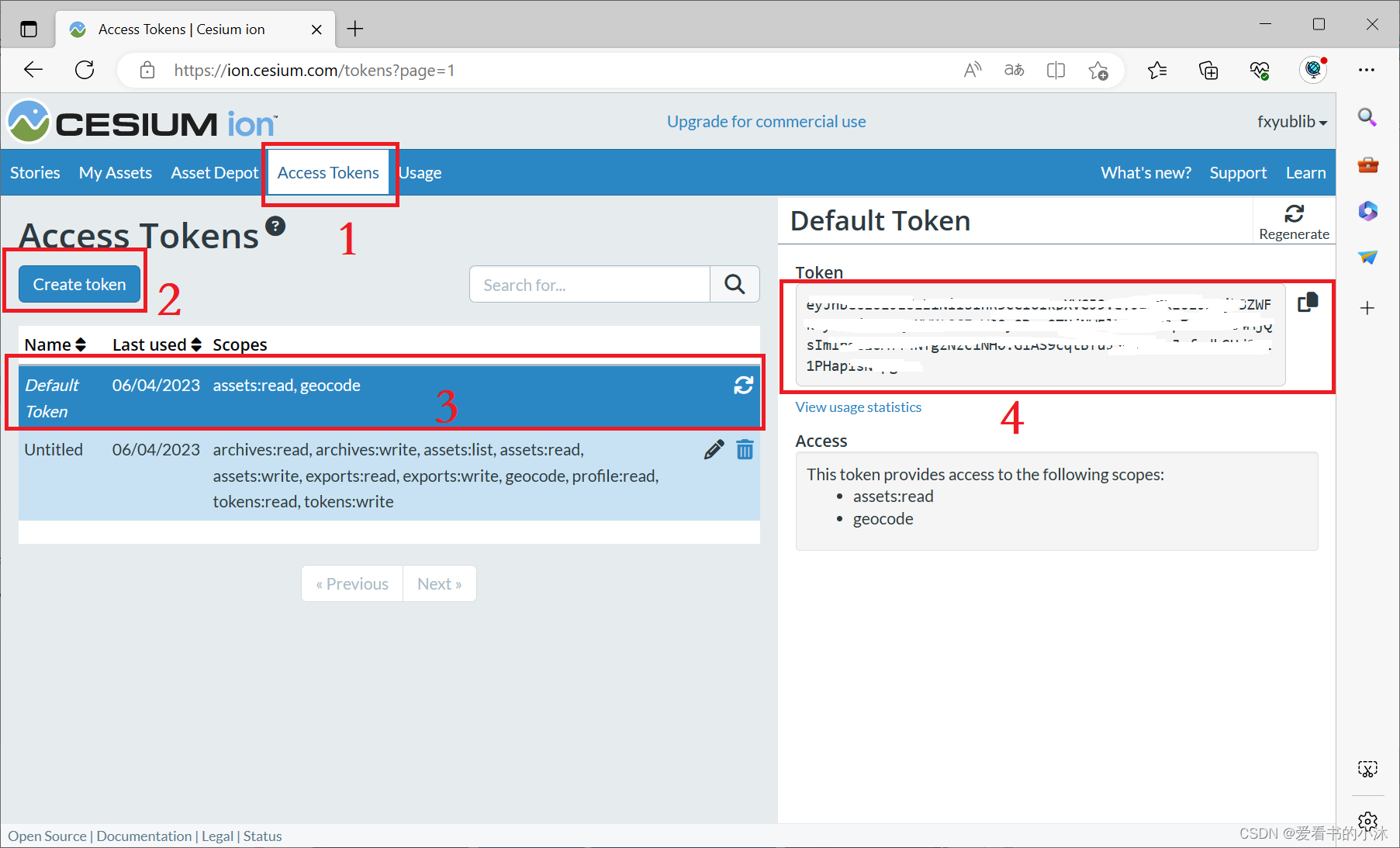Take a screenshot from sidebar icon
1400x848 pixels.
[x=1367, y=769]
